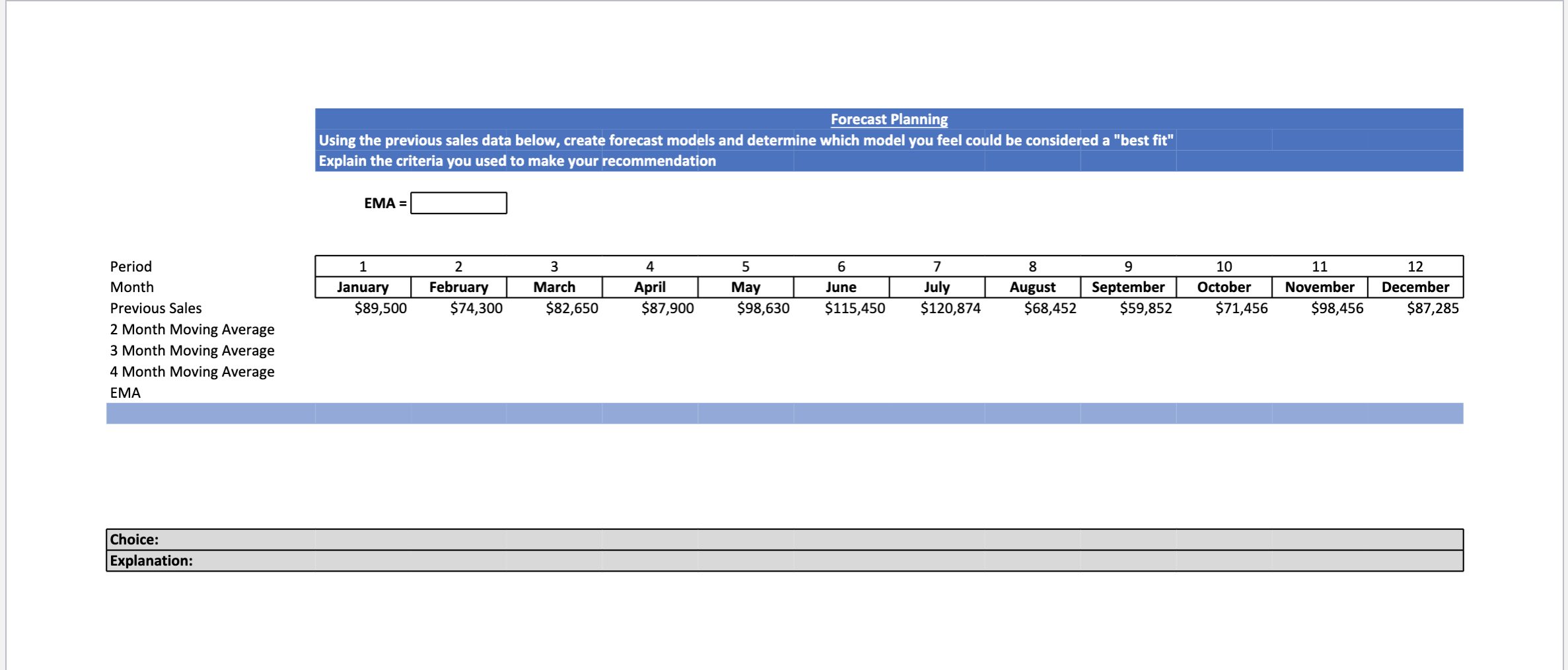Click the EMA row label

(x=125, y=392)
